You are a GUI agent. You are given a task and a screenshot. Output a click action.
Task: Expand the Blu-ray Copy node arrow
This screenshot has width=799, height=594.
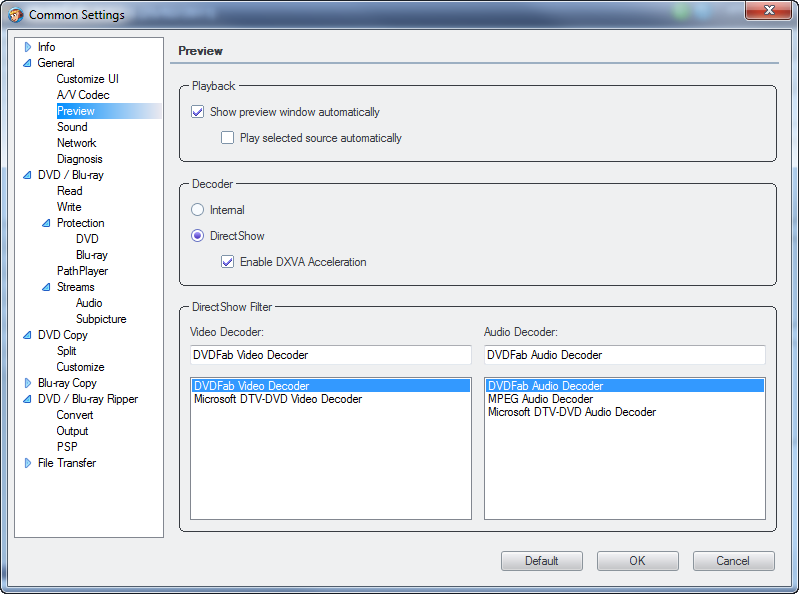click(x=28, y=383)
